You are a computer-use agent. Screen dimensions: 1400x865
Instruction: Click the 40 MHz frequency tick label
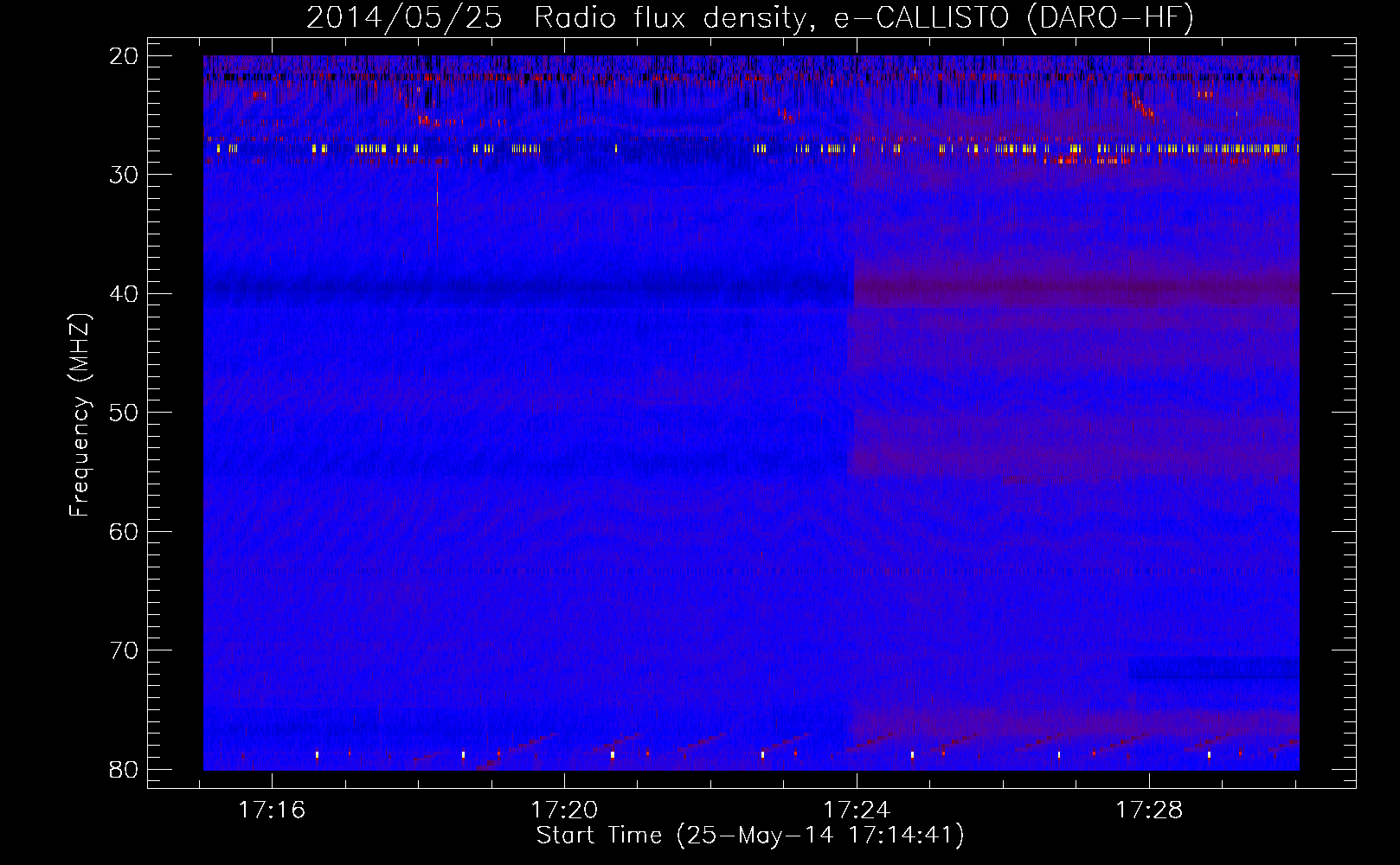point(125,294)
